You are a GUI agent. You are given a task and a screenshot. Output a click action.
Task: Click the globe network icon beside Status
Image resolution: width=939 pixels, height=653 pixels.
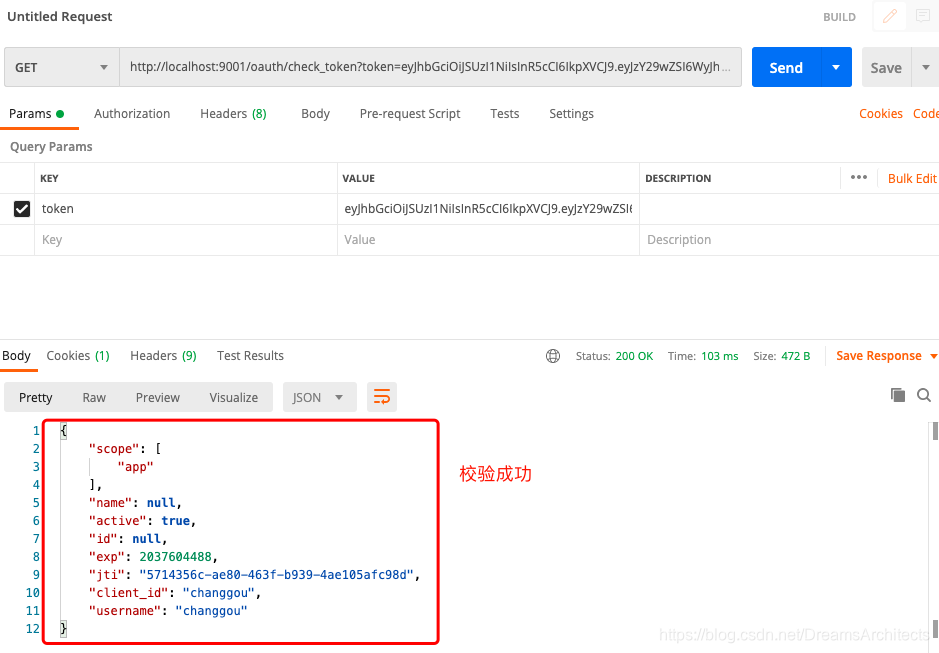553,356
